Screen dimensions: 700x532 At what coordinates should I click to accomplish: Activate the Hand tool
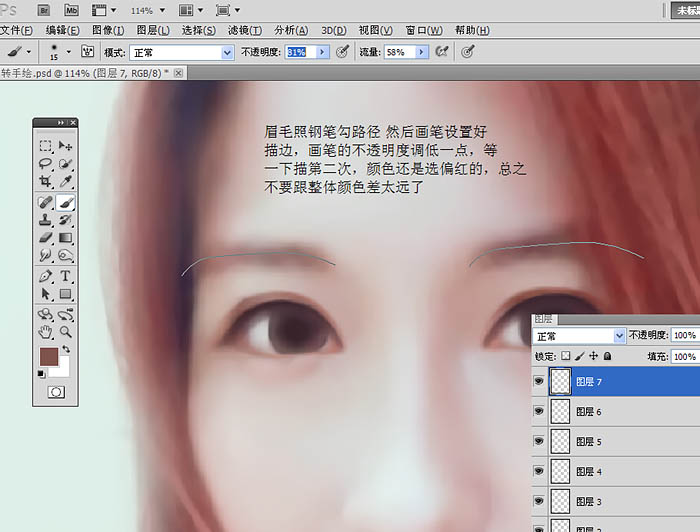pyautogui.click(x=45, y=331)
